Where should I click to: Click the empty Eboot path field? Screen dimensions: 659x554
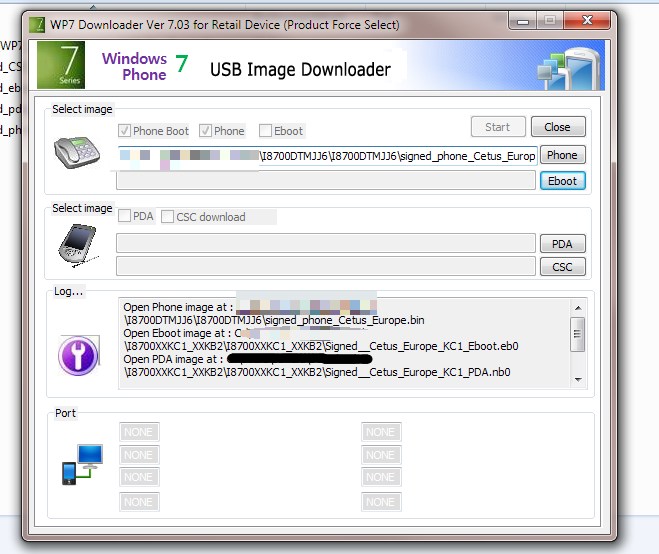(326, 181)
